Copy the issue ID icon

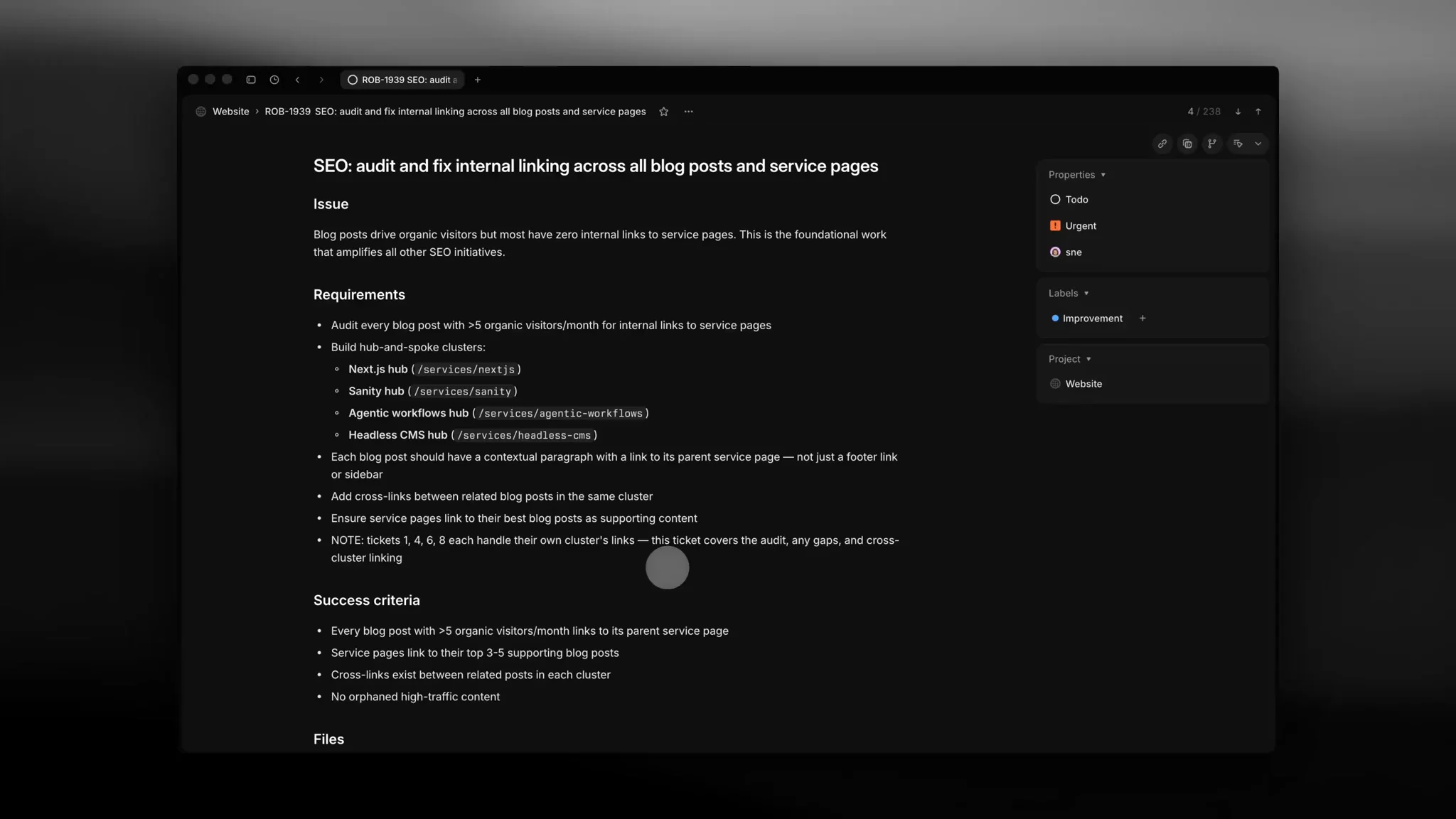pyautogui.click(x=1187, y=144)
